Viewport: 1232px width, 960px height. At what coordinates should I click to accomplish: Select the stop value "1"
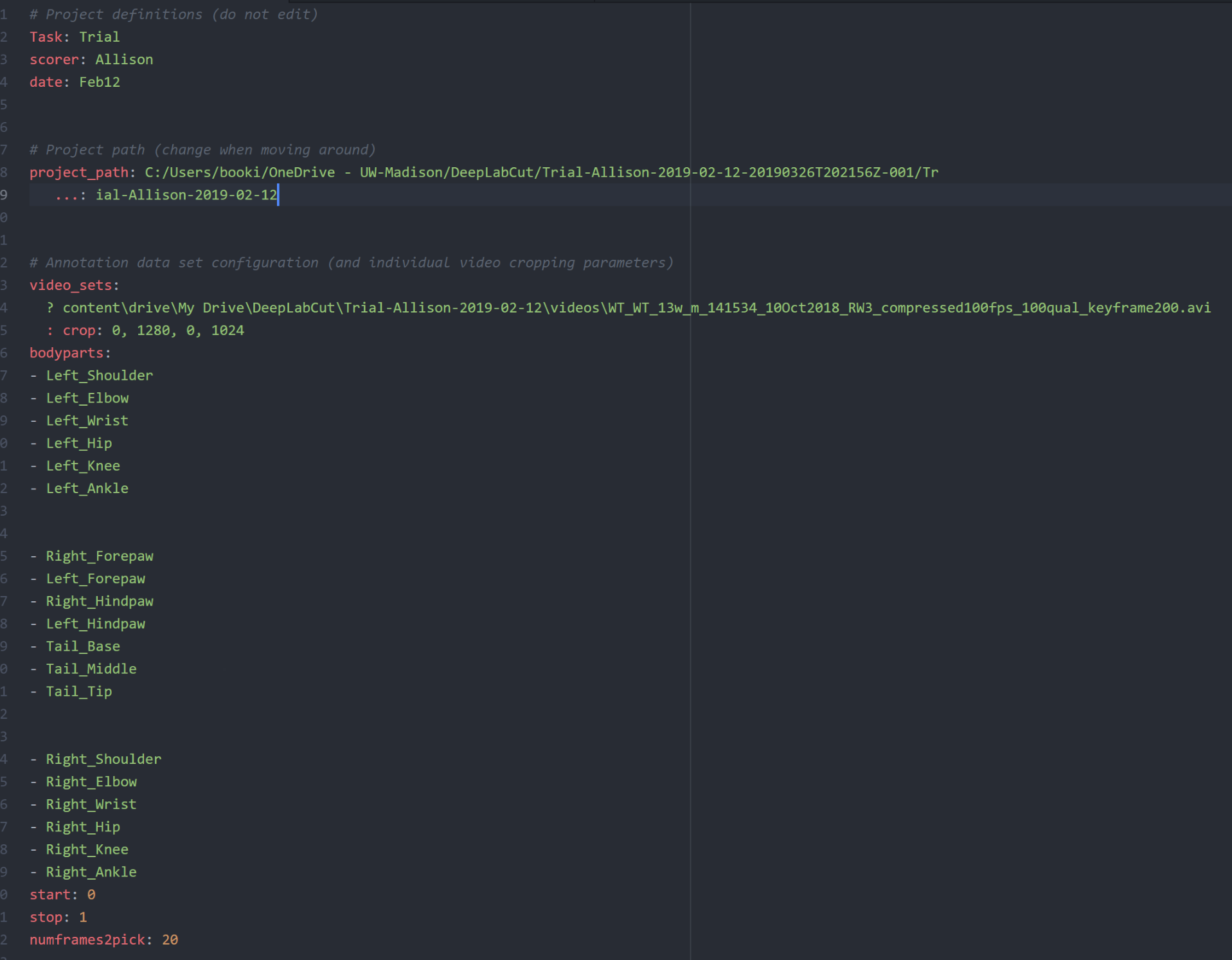point(84,917)
